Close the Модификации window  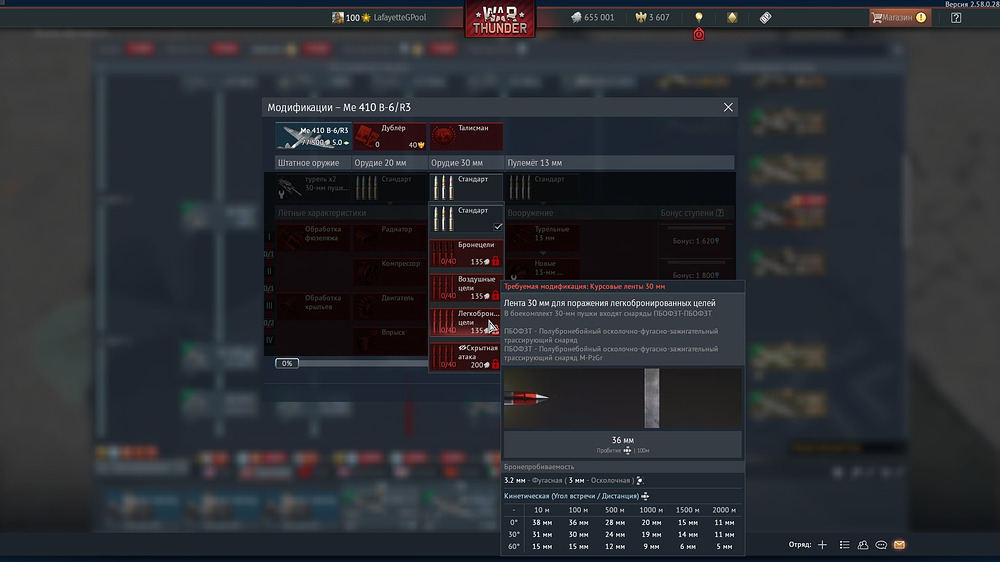tap(728, 107)
